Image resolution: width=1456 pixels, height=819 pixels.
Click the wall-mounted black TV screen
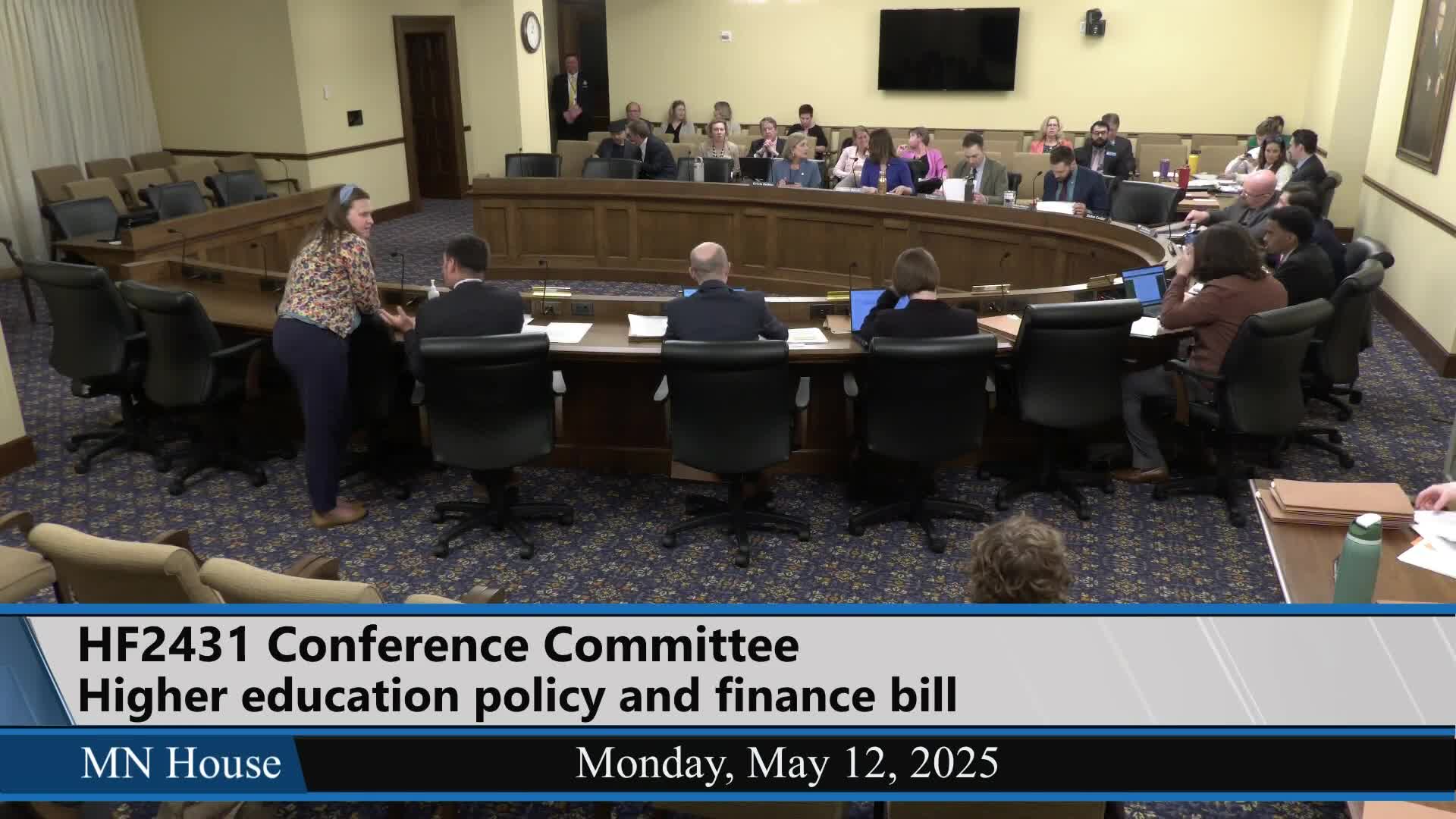point(948,49)
